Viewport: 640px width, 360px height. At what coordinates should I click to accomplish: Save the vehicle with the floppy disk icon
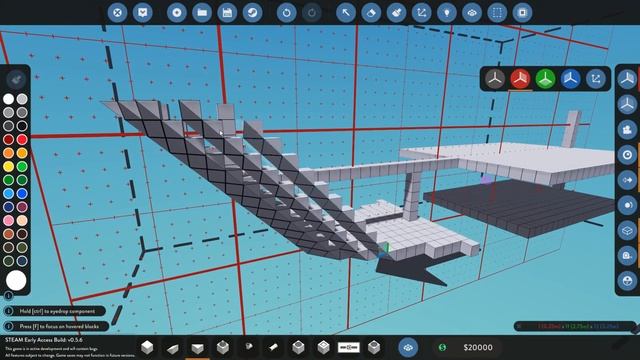click(227, 13)
